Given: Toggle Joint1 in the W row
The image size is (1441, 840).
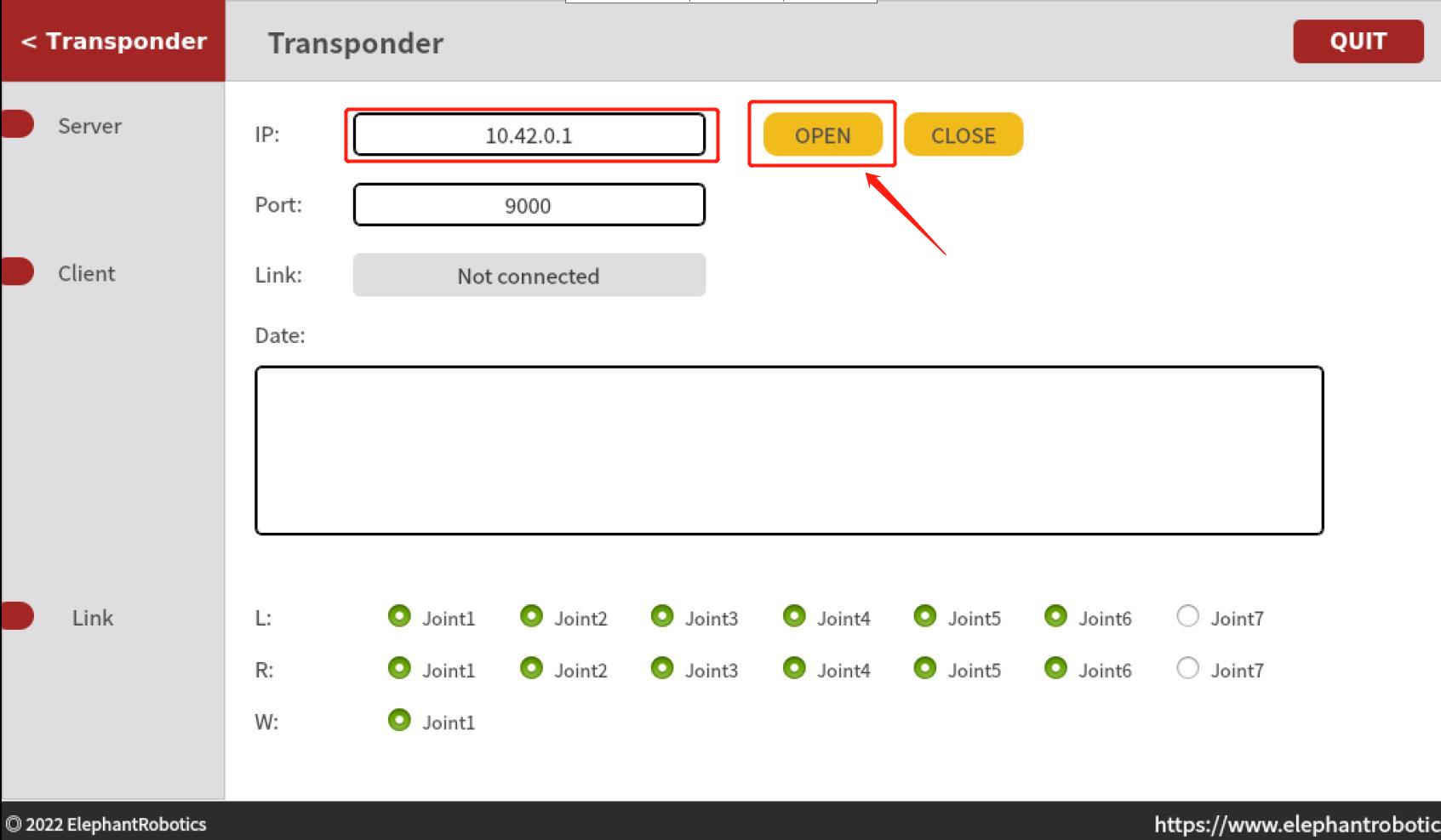Looking at the screenshot, I should (399, 720).
